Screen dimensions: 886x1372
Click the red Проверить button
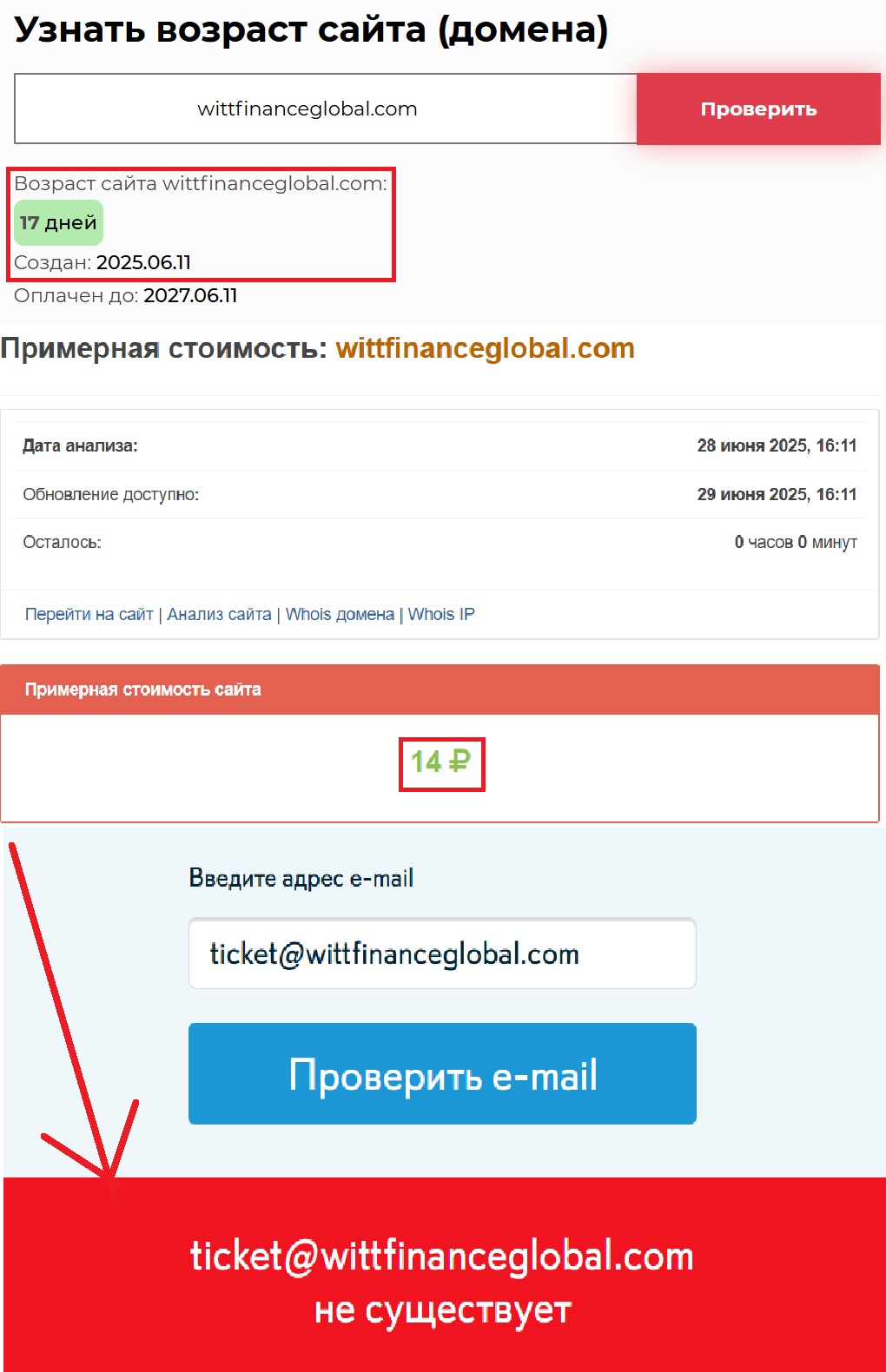pos(758,109)
